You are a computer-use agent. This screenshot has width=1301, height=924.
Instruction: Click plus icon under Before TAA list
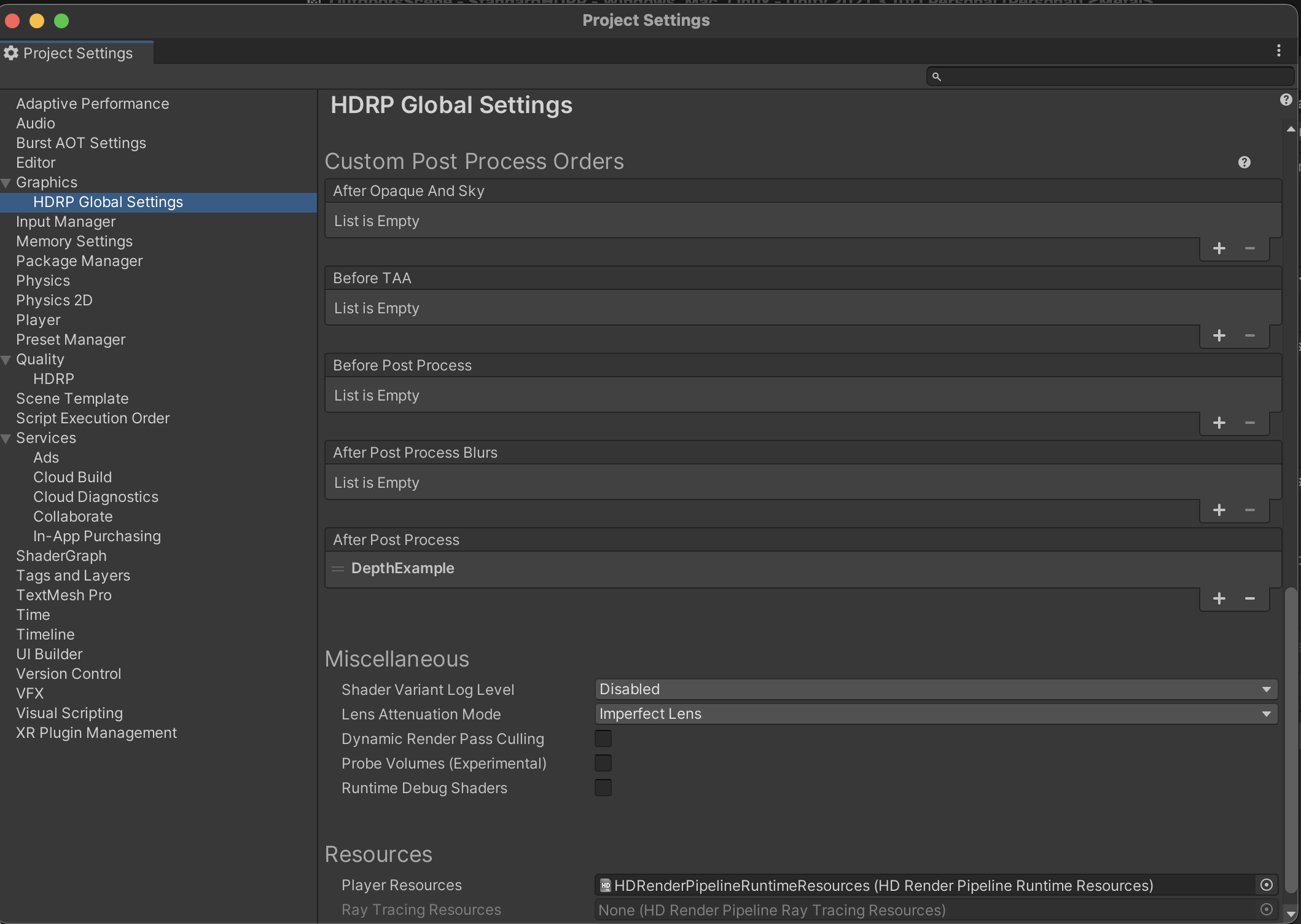(x=1219, y=336)
